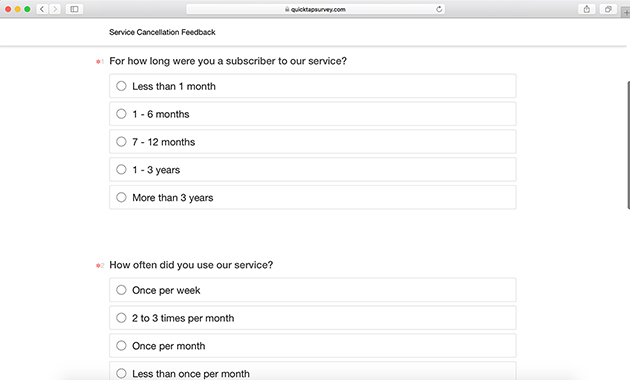Select "Once per week" usage option
630x380 pixels.
[121, 290]
